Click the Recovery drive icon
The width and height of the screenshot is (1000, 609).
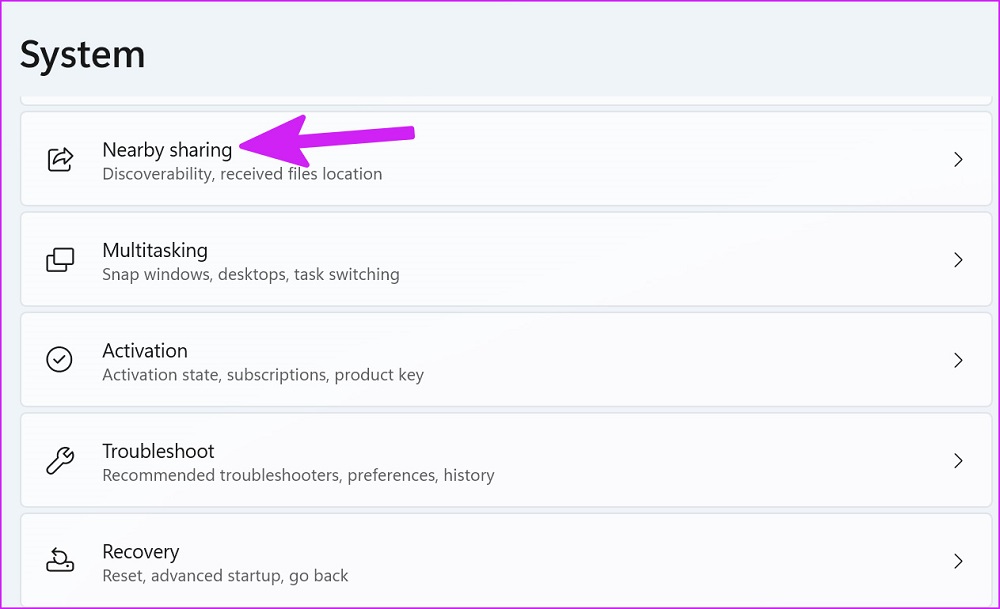click(60, 561)
